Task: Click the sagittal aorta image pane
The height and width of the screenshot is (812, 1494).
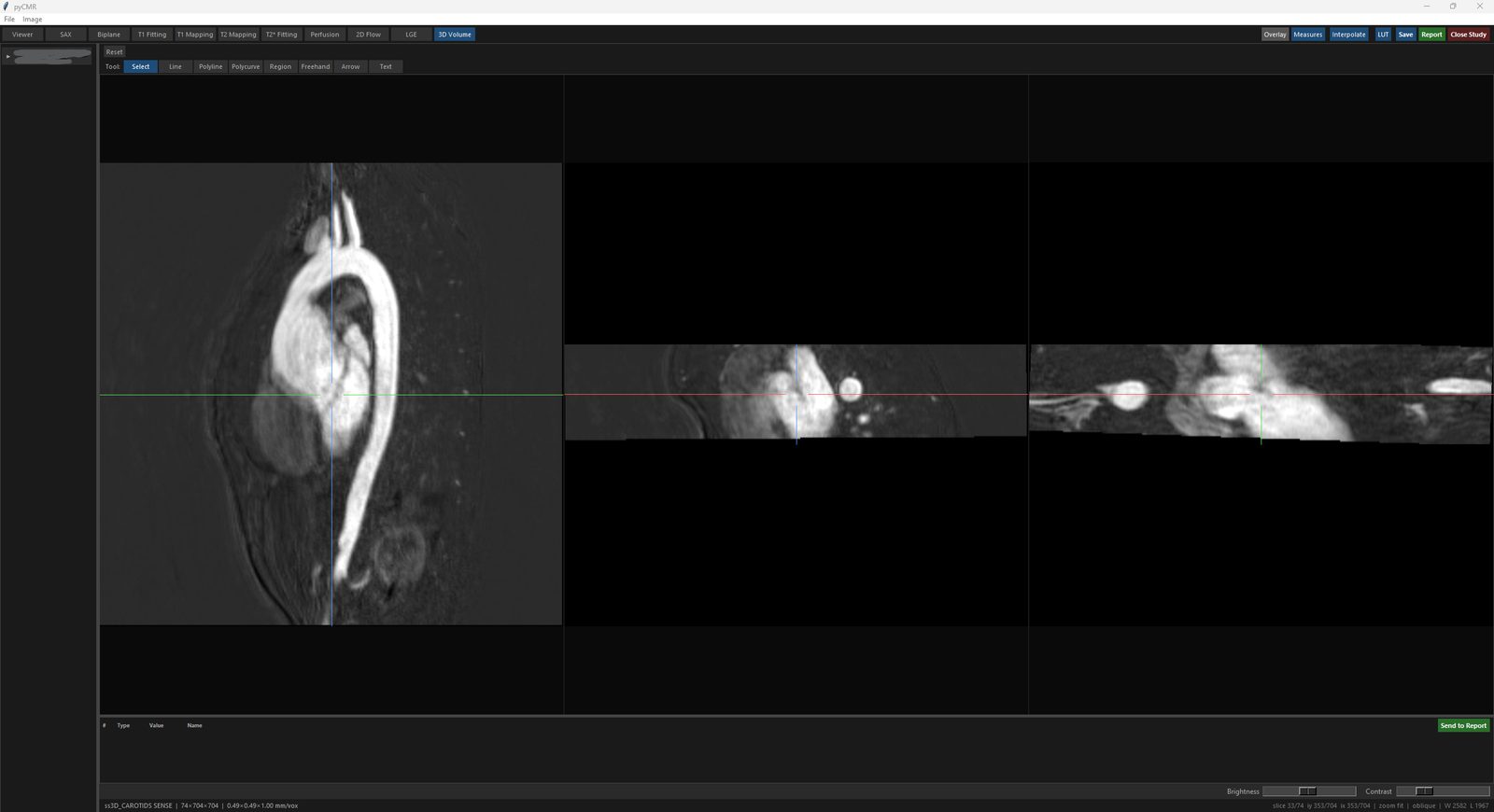Action: point(331,394)
